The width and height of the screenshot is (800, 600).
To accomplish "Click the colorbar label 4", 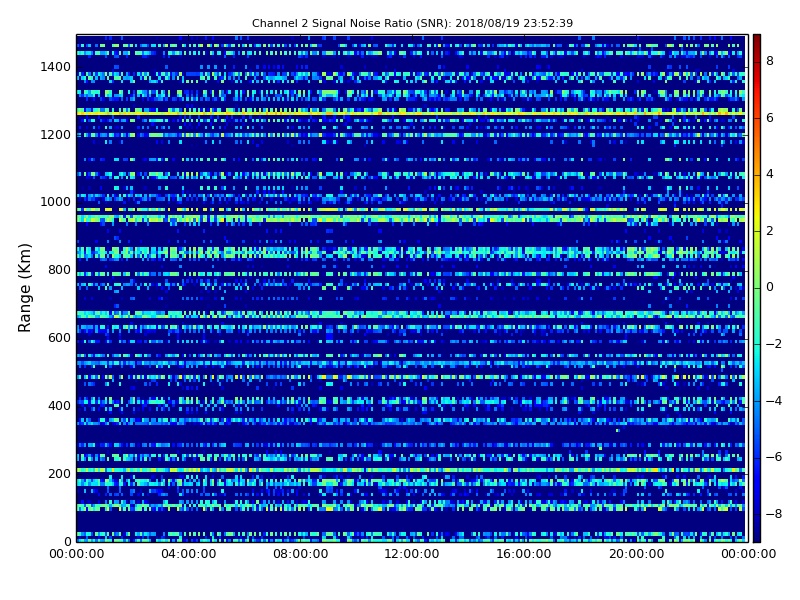I will pos(770,174).
